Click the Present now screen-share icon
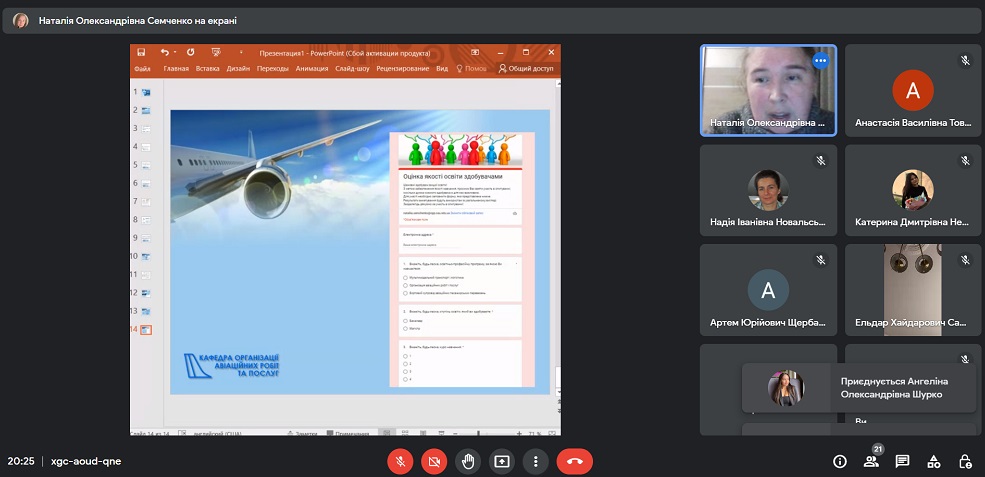 [502, 461]
